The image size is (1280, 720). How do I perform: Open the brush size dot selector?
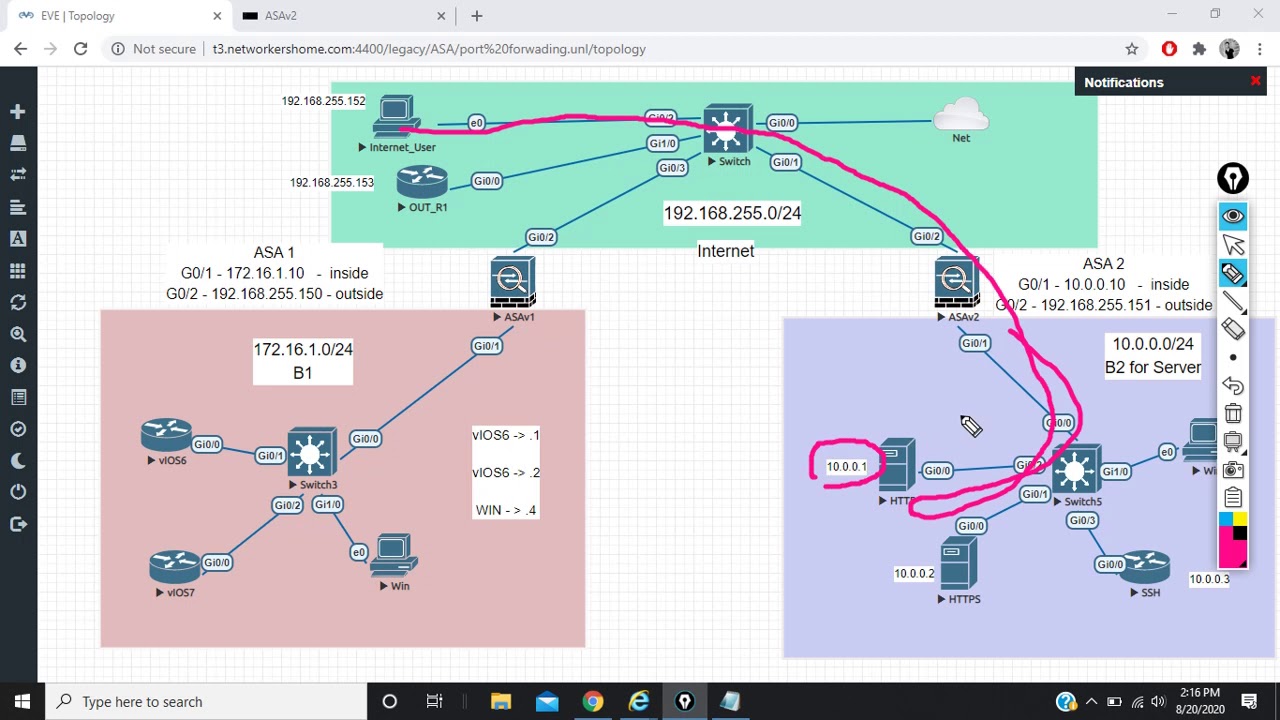click(1233, 357)
